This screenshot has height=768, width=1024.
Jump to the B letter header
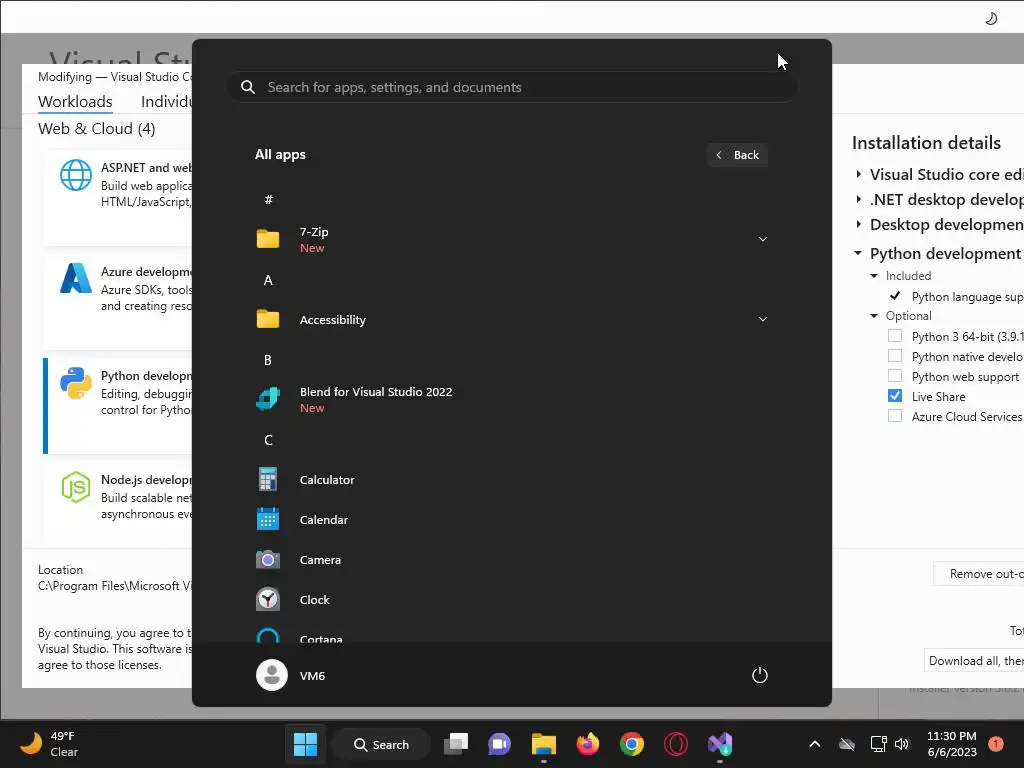point(268,360)
